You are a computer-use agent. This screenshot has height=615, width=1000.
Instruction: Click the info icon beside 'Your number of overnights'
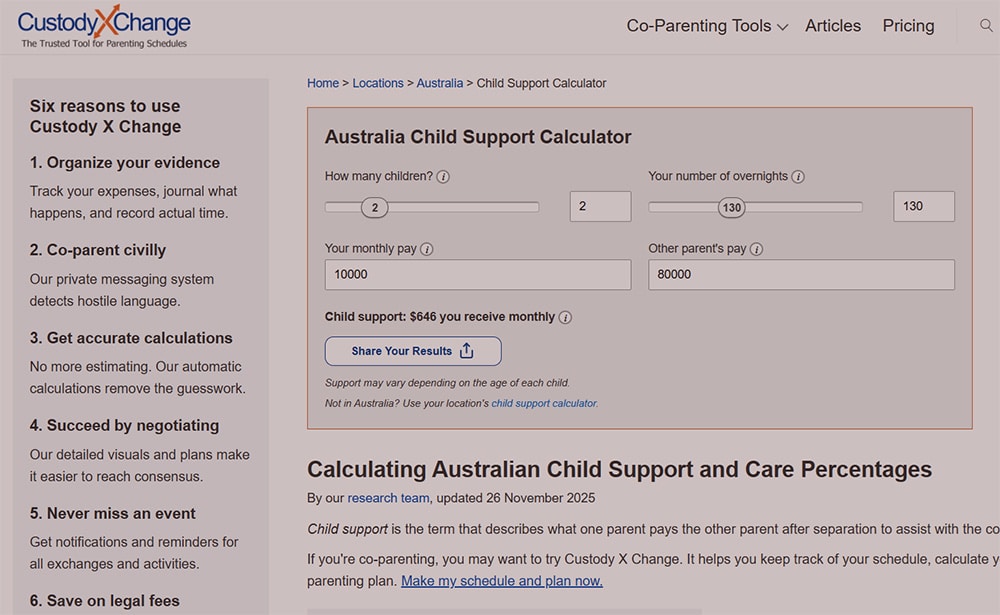click(800, 175)
